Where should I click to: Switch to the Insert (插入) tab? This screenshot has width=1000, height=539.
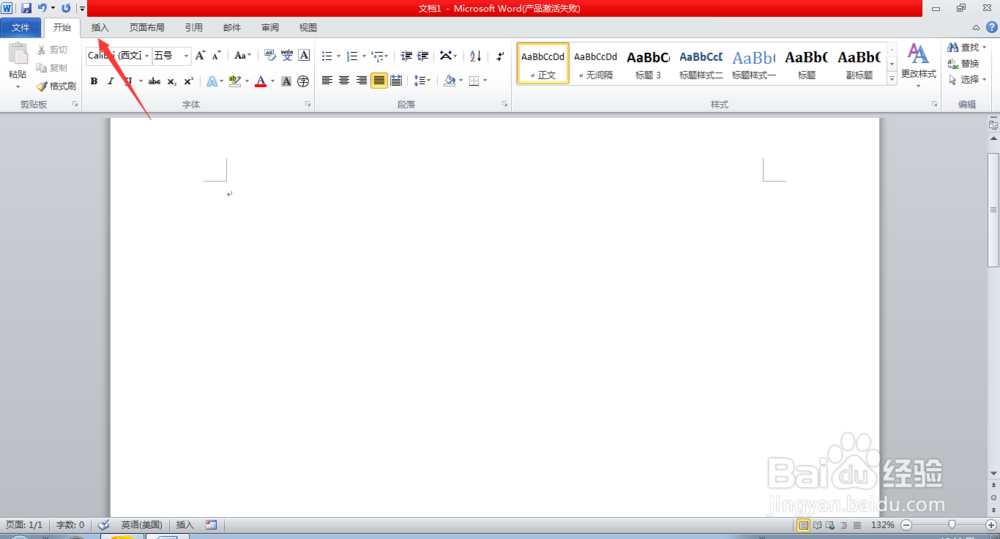100,27
